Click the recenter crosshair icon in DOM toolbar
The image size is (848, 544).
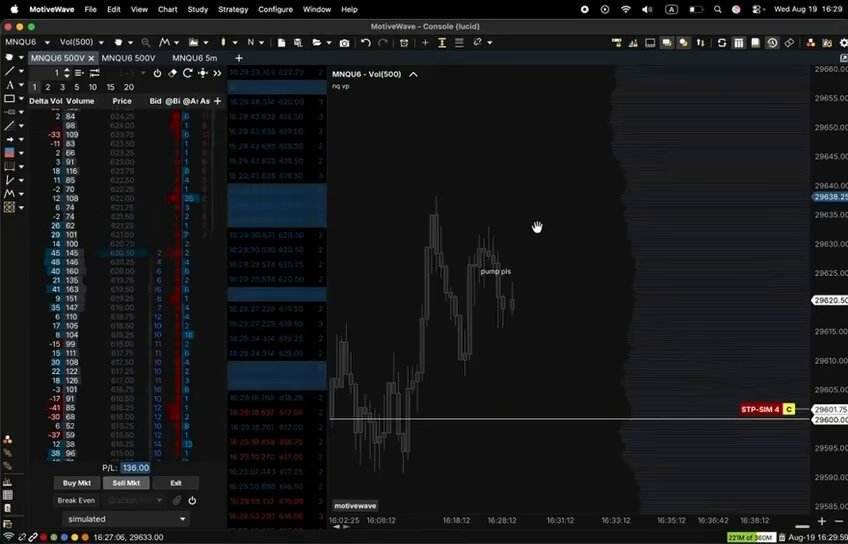[x=202, y=73]
